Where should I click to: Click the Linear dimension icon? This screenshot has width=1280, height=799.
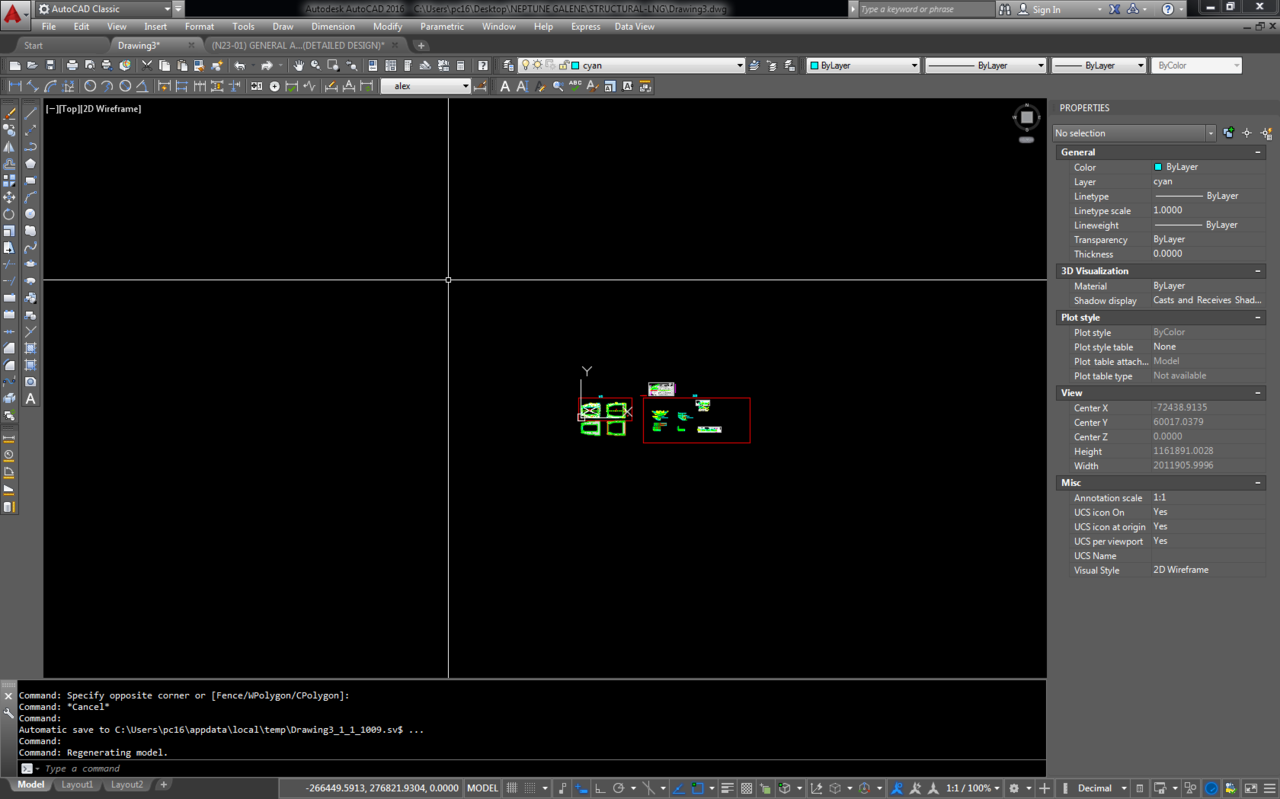tap(15, 86)
